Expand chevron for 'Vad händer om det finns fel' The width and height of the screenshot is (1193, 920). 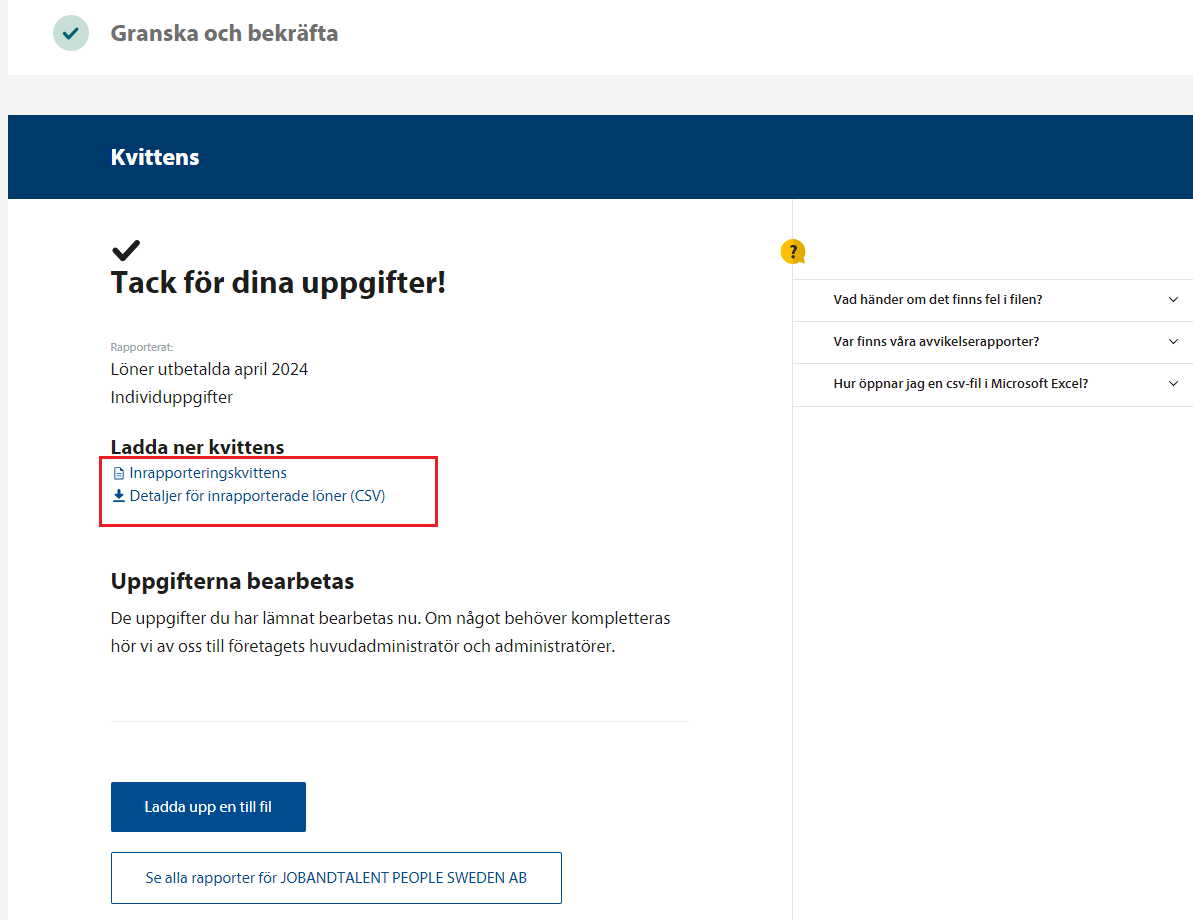tap(1173, 299)
